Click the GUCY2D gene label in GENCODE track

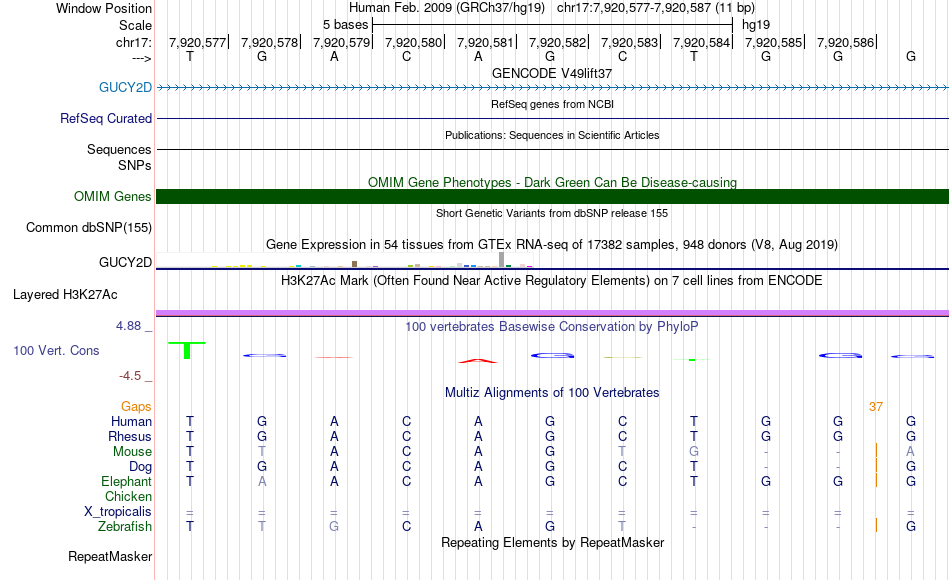pyautogui.click(x=125, y=87)
